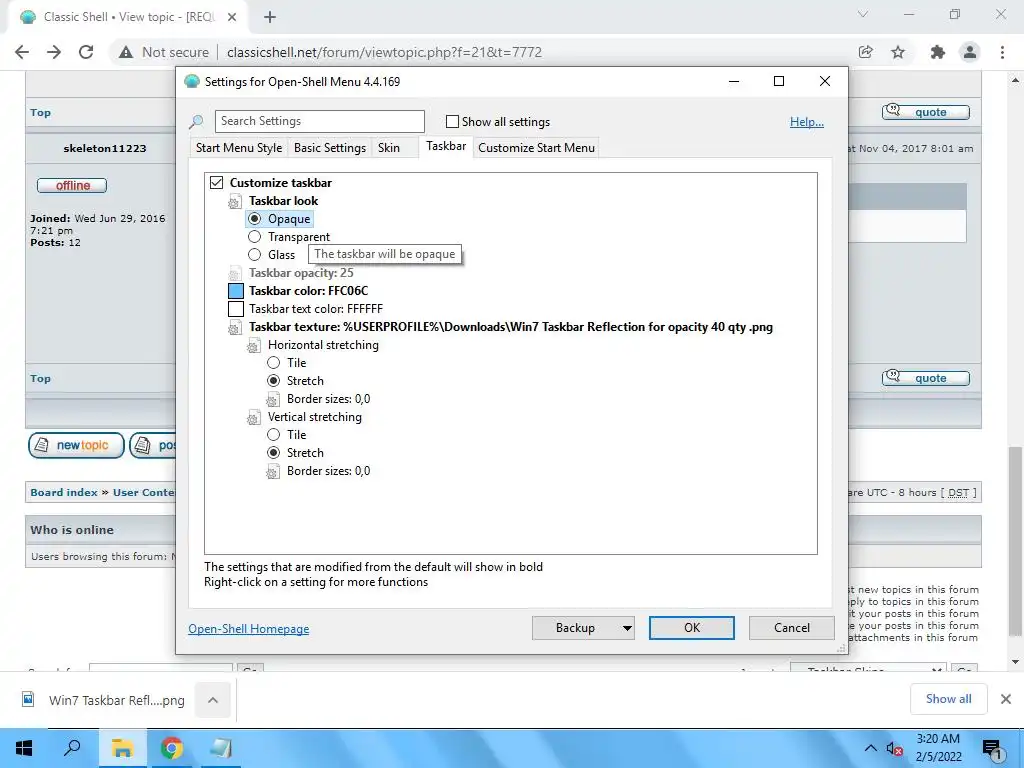Click icon beside second Border sizes: 0,0
The image size is (1024, 768).
pyautogui.click(x=273, y=472)
